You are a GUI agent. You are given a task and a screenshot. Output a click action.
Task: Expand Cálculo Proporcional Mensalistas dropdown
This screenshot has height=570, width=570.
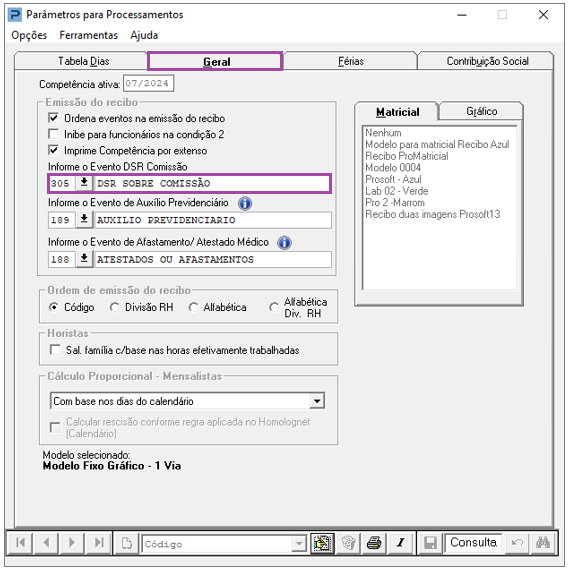(x=317, y=401)
